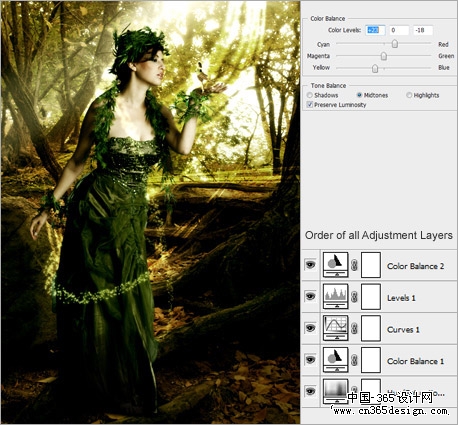Click the chain link icon on Color Balance 2
458x425 pixels.
[x=354, y=265]
